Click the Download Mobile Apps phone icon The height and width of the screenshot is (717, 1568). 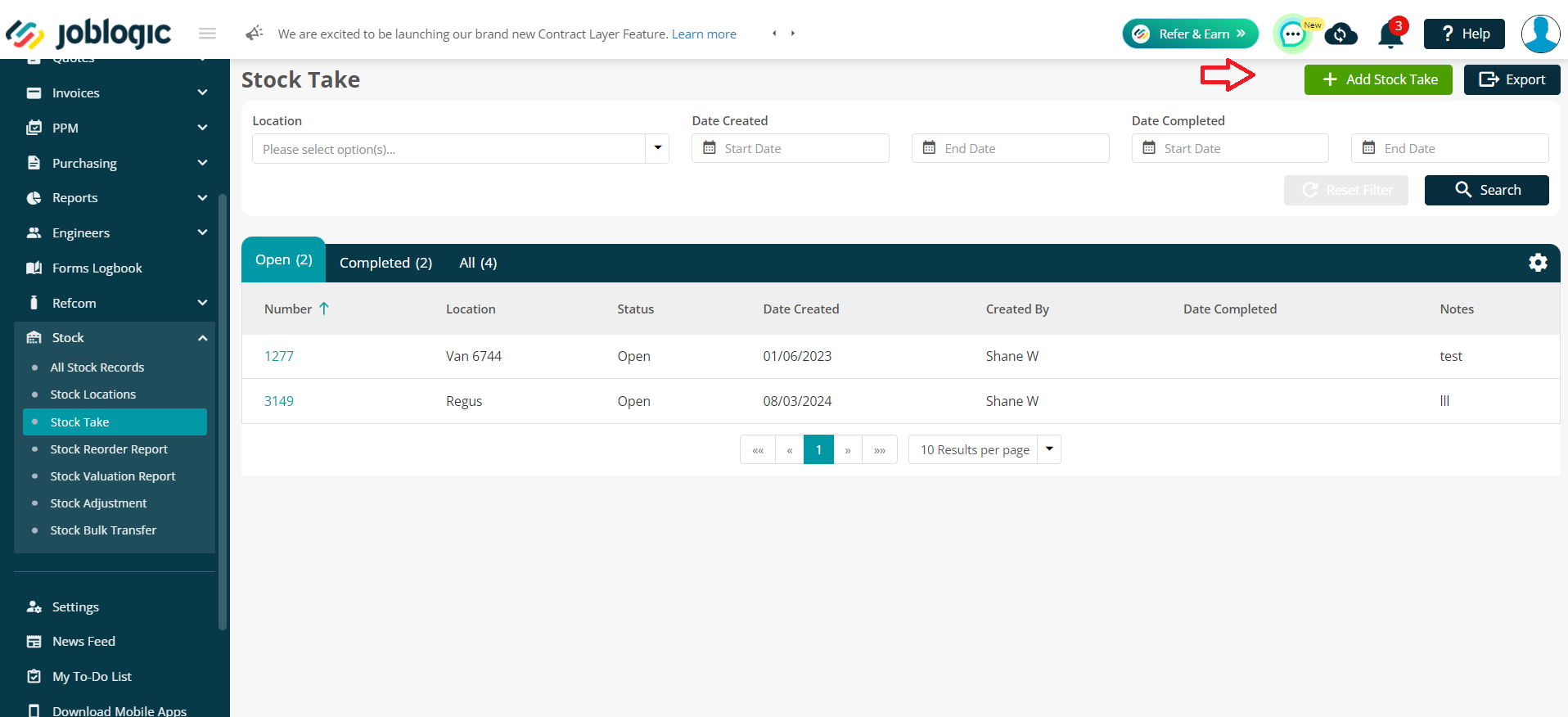click(x=34, y=710)
